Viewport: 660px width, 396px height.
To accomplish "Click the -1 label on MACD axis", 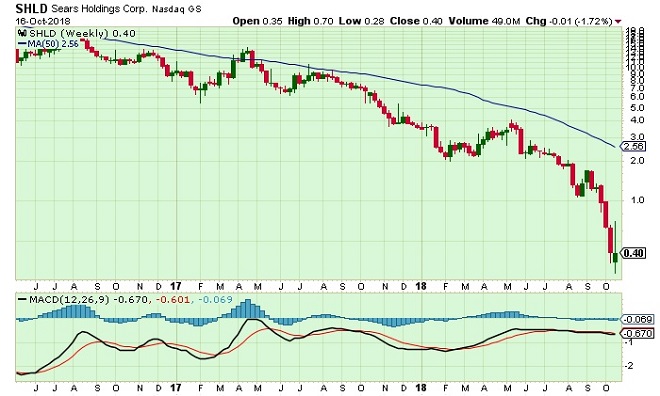I will (630, 342).
